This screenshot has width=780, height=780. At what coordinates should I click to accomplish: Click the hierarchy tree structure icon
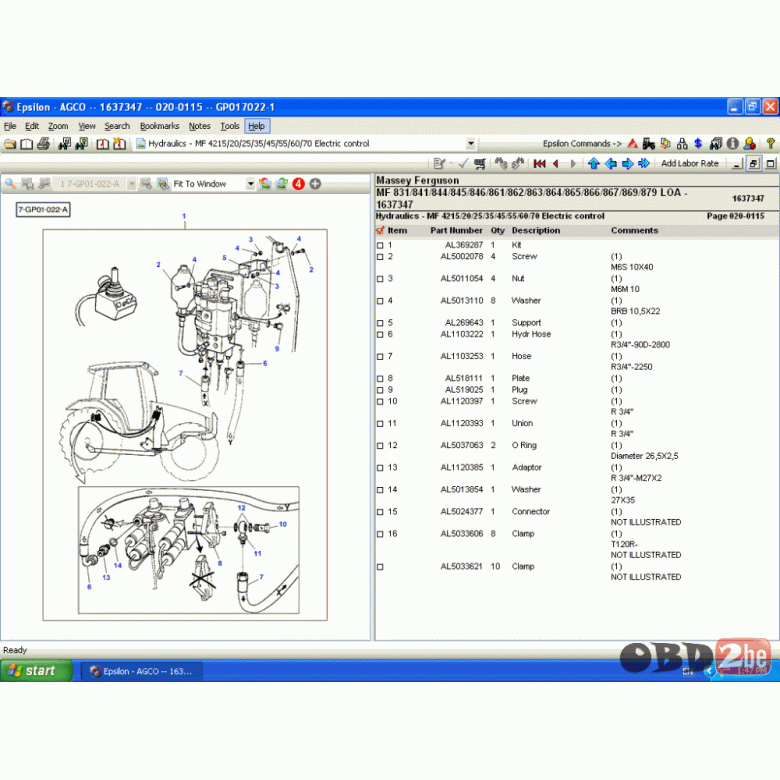pyautogui.click(x=682, y=144)
